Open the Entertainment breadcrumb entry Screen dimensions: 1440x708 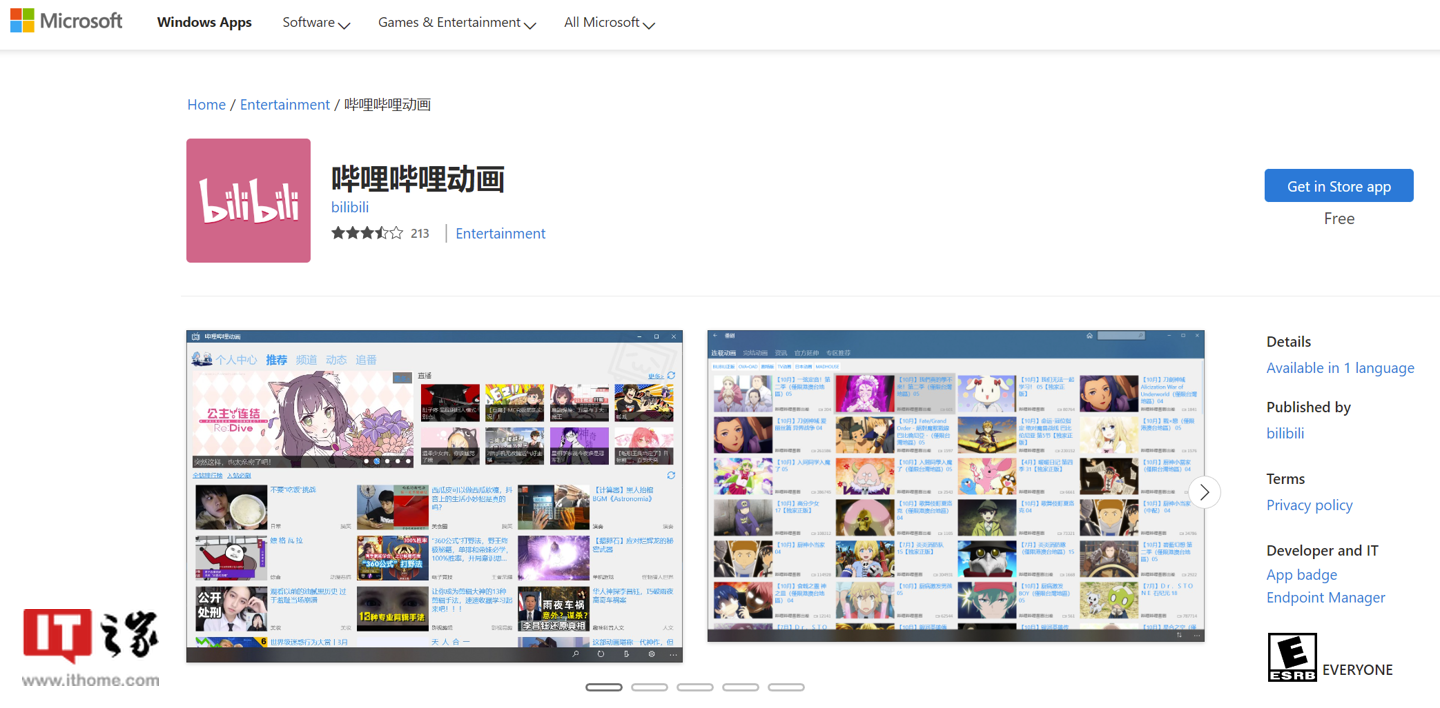[x=285, y=104]
